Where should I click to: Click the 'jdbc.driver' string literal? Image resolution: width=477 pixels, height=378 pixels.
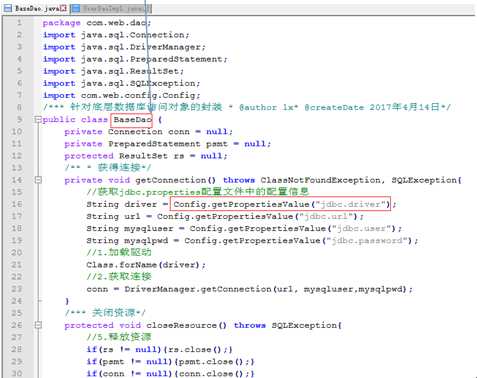pos(350,204)
